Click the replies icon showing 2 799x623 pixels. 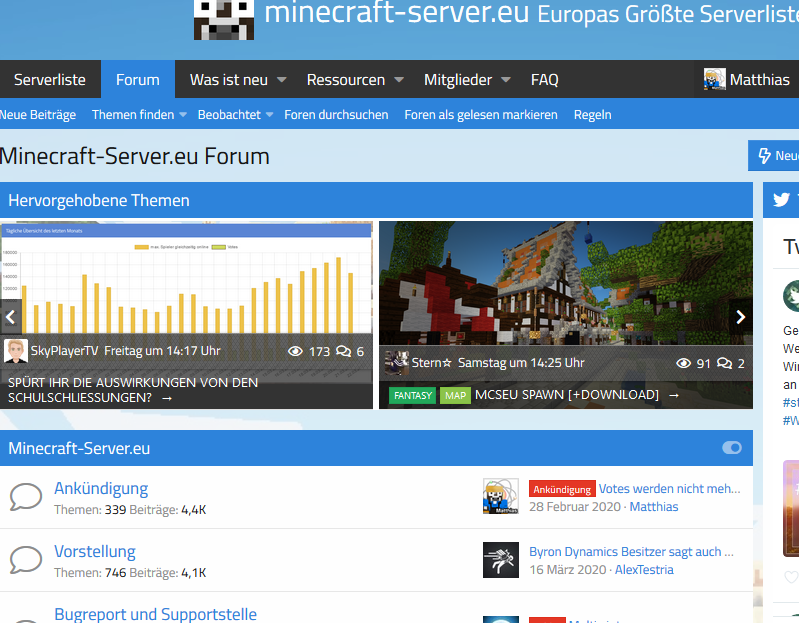click(724, 363)
